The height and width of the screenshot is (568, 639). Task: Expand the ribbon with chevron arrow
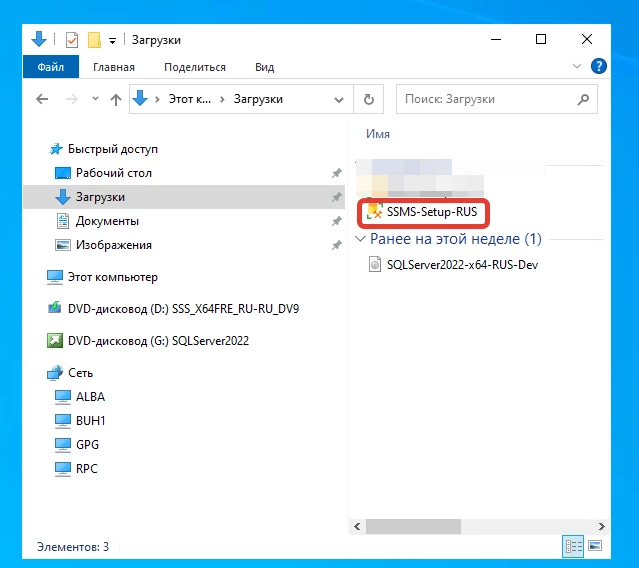tap(577, 67)
